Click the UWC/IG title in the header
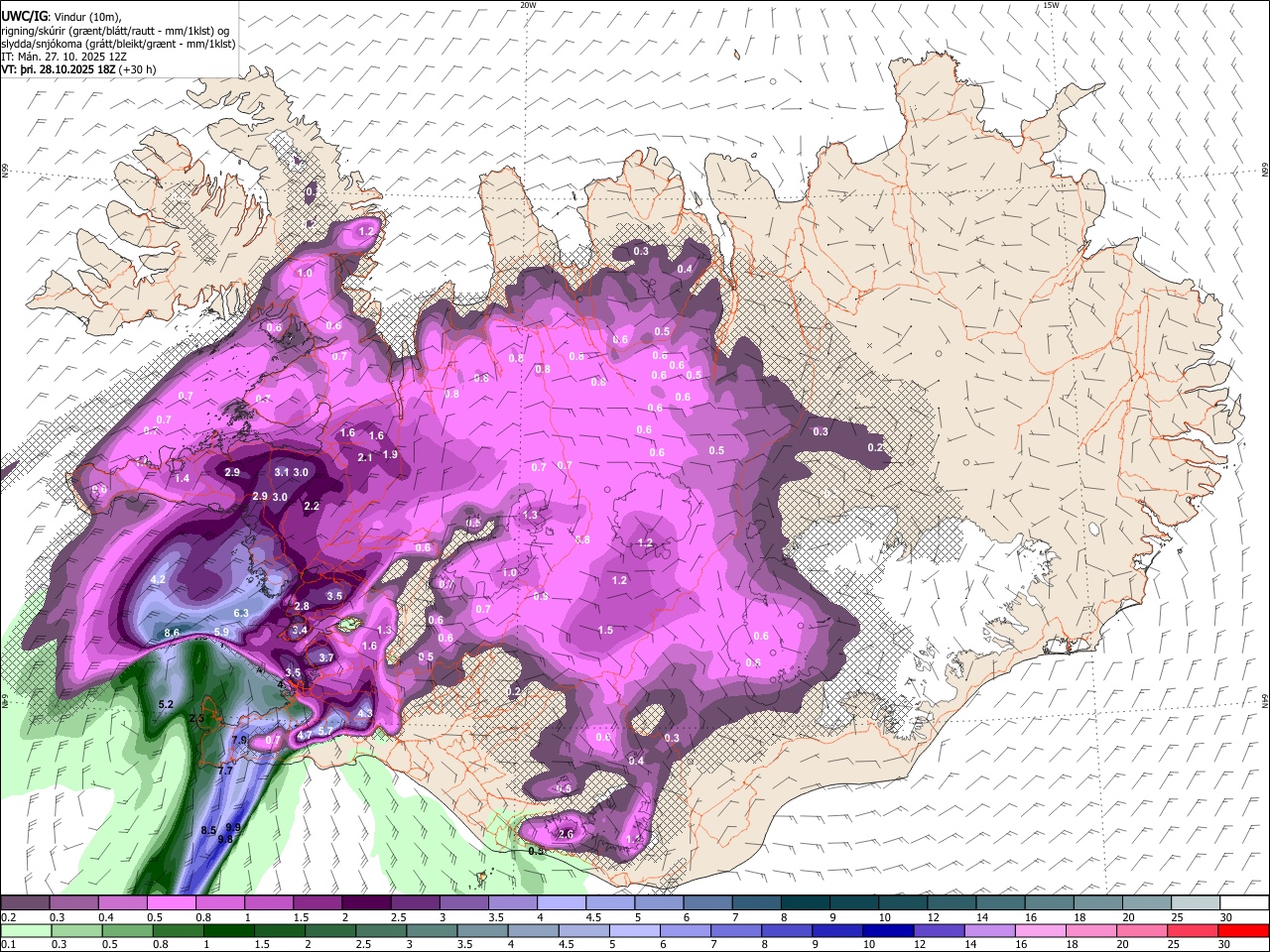The height and width of the screenshot is (952, 1270). 24,17
